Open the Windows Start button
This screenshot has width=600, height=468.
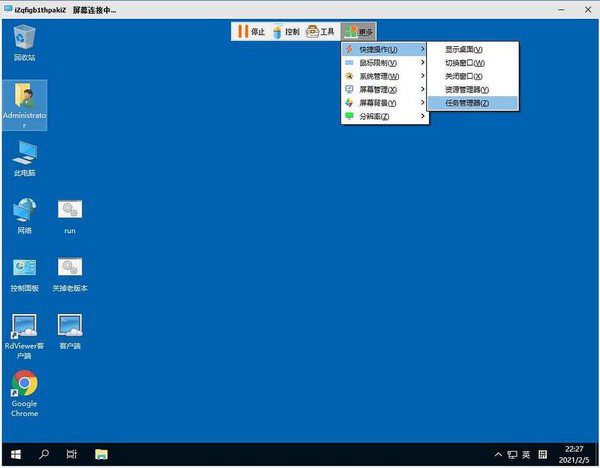point(15,454)
